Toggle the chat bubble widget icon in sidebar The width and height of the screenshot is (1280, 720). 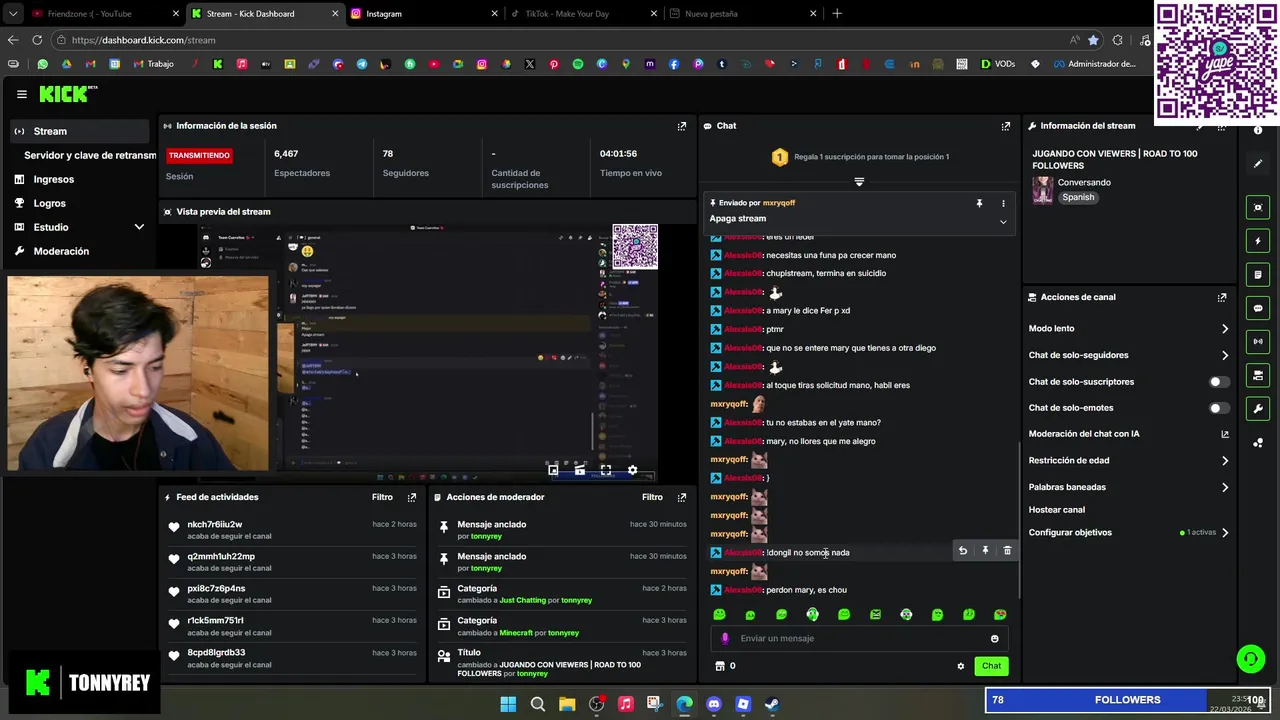point(1258,308)
